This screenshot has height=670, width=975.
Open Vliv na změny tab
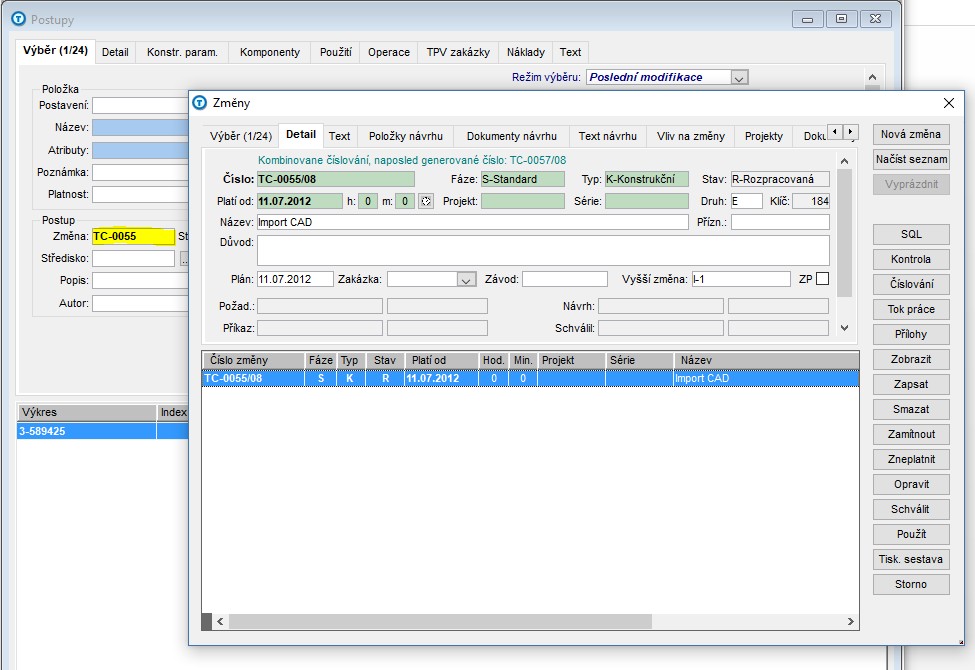[691, 136]
